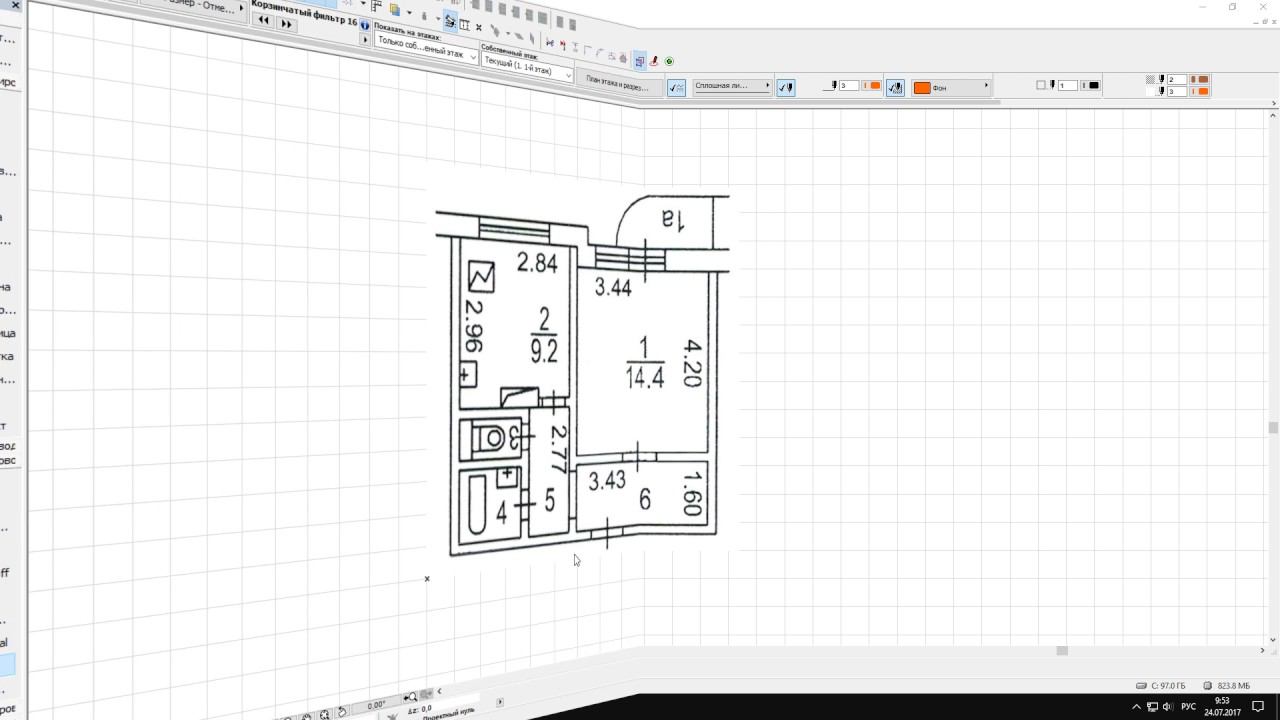Expand the small arrow button below info icon
This screenshot has height=720, width=1280.
coord(365,40)
